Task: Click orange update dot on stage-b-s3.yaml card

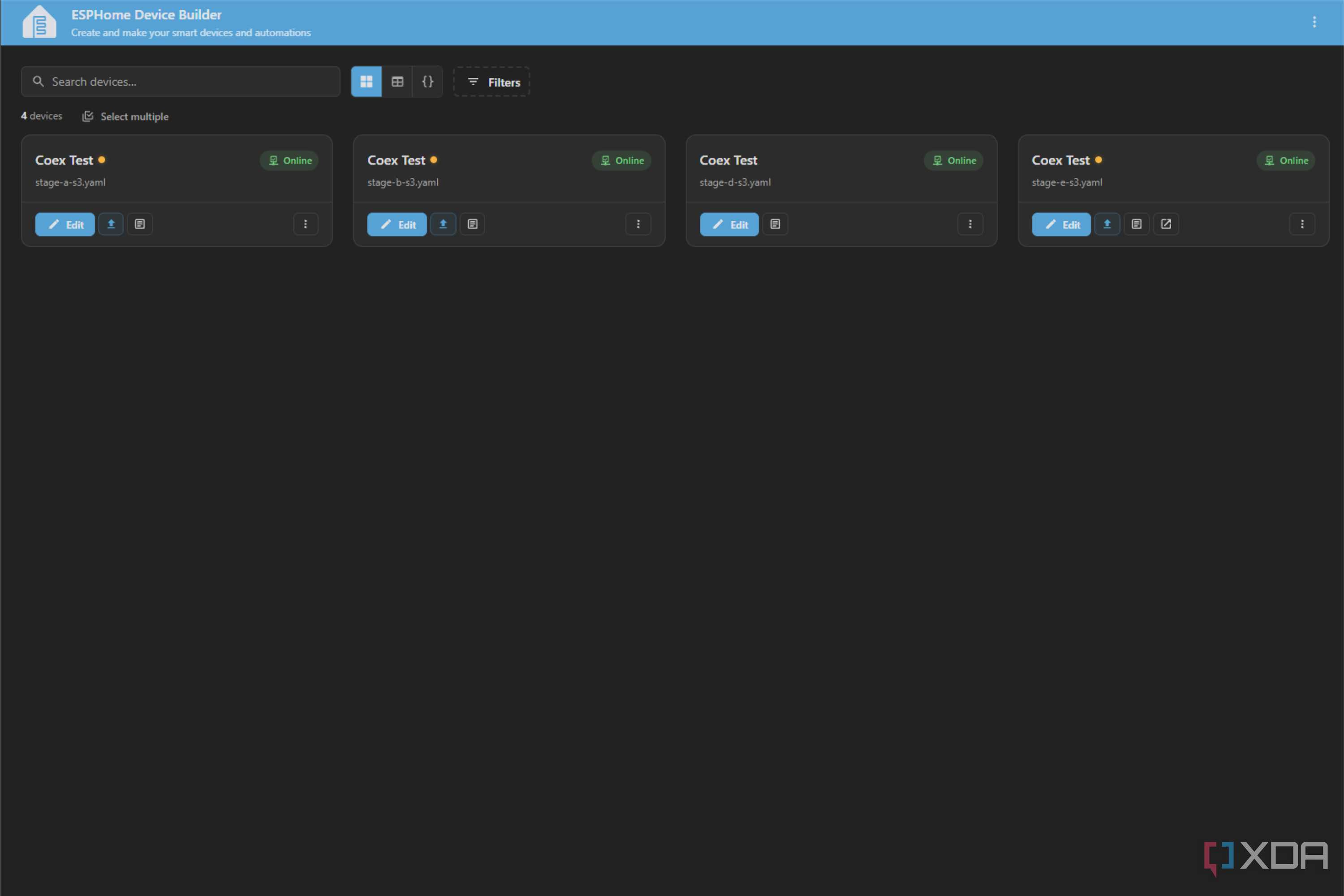Action: 434,160
